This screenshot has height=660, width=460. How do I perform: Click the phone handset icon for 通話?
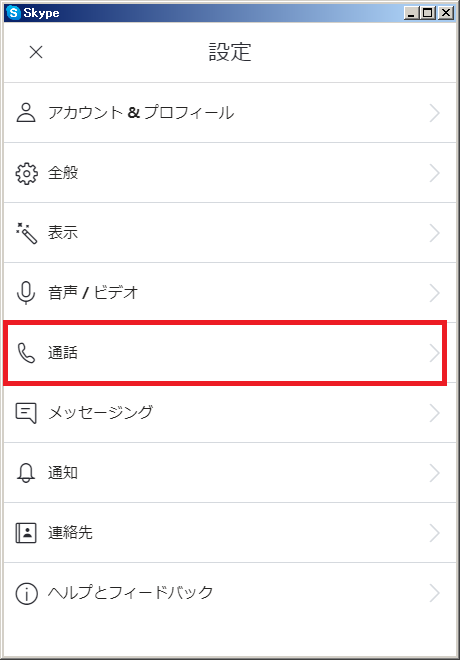(26, 353)
